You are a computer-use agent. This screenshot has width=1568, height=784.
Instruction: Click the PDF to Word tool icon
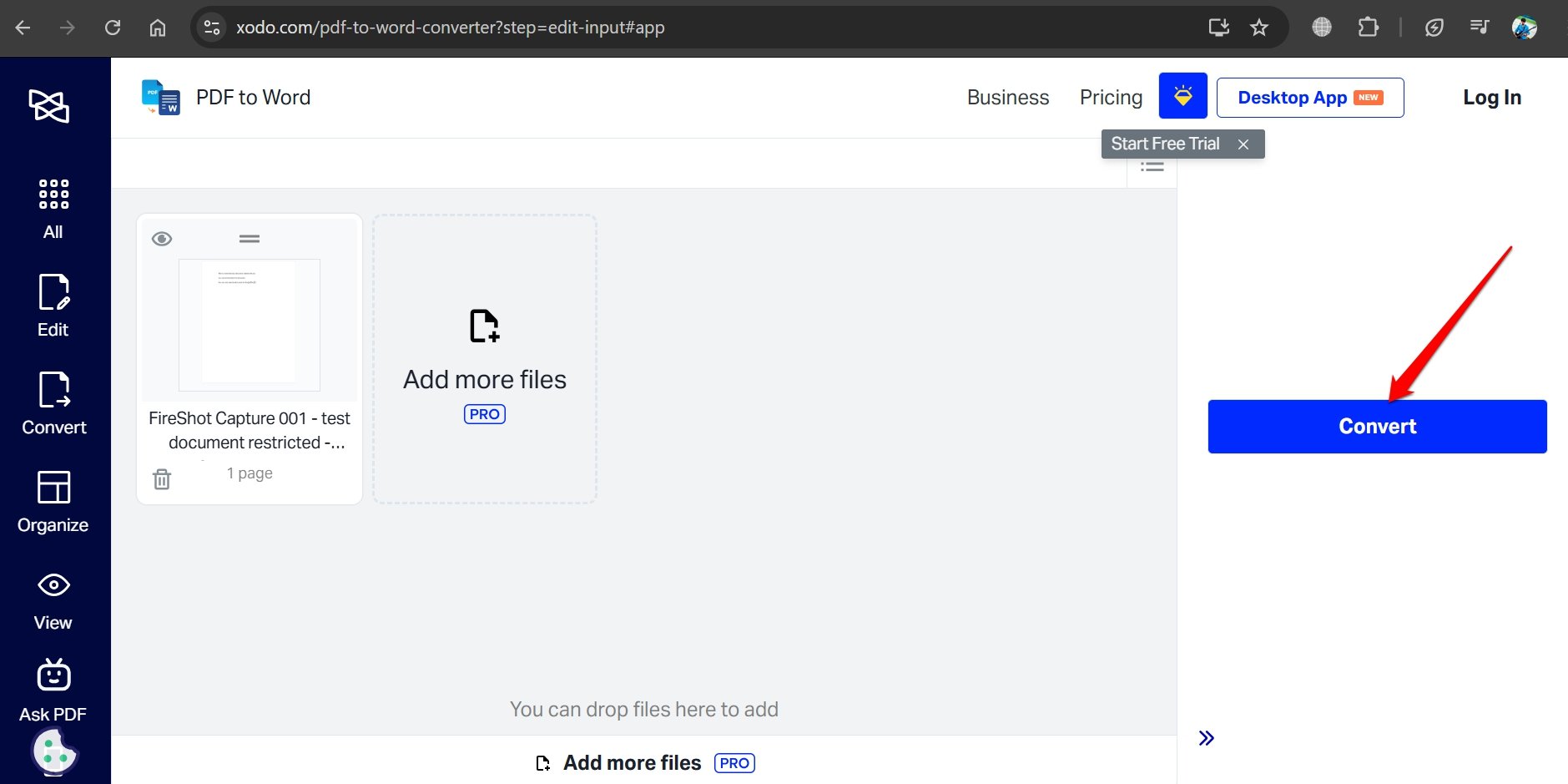tap(161, 98)
